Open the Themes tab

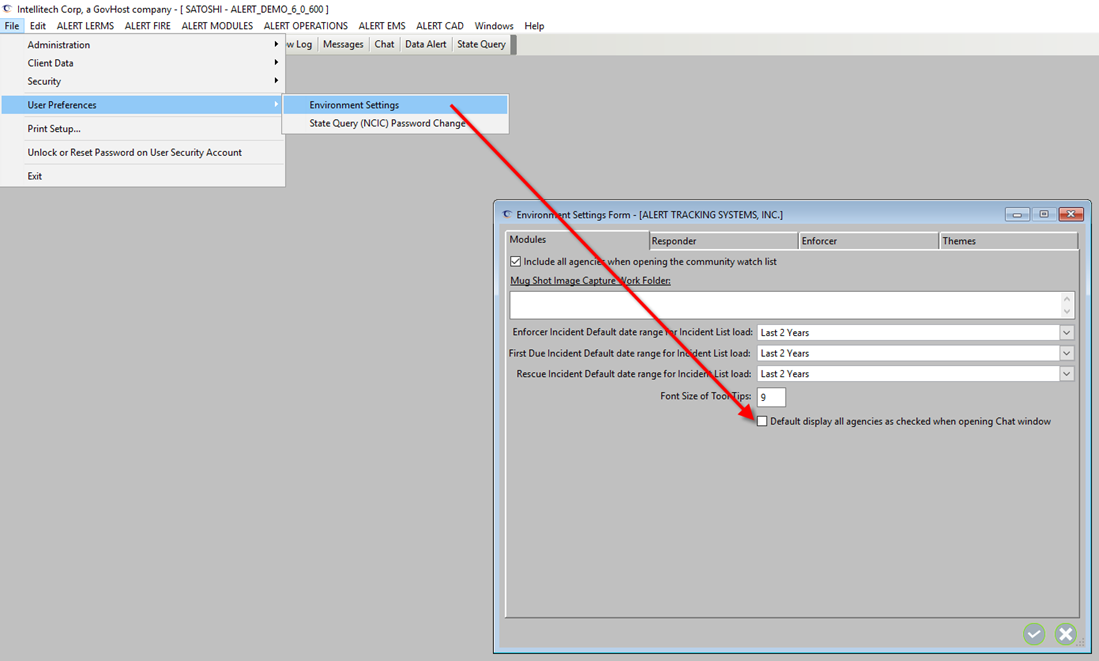pos(1007,241)
